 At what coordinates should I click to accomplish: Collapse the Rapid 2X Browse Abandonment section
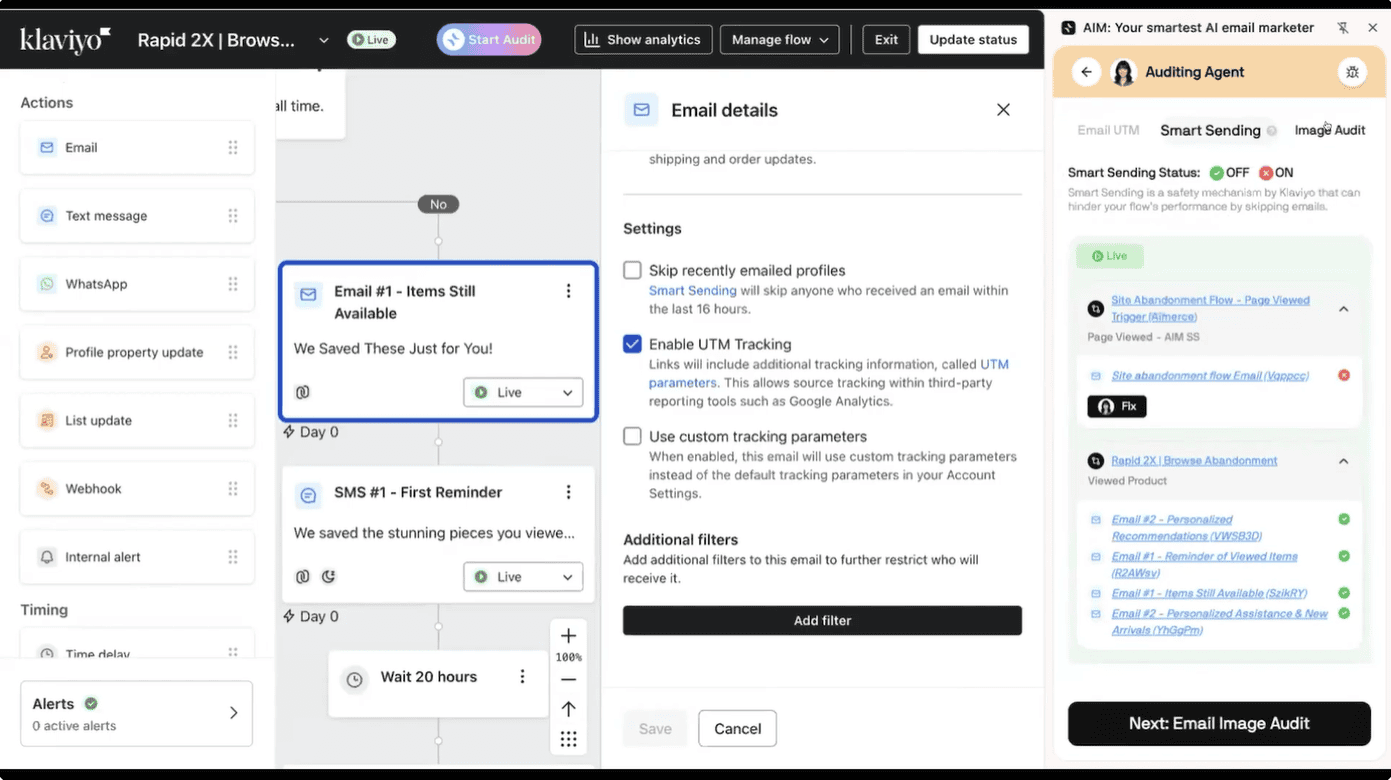[x=1343, y=461]
